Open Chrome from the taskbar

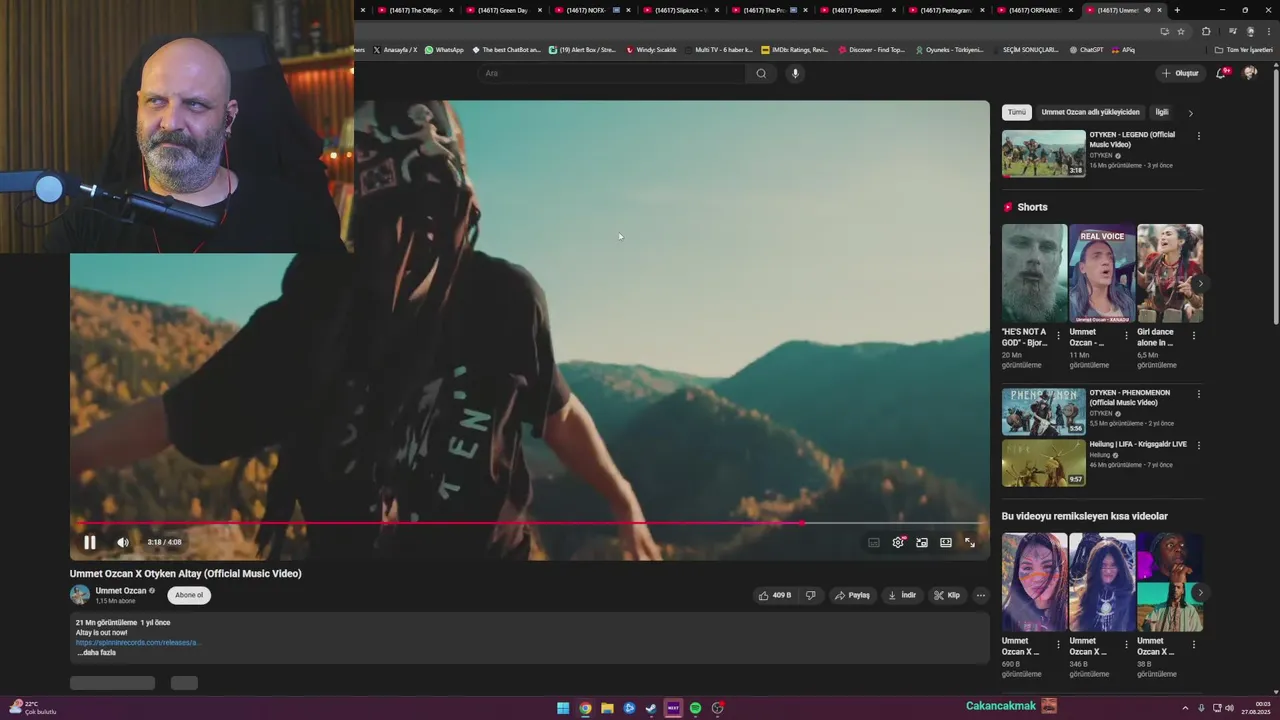pyautogui.click(x=585, y=708)
